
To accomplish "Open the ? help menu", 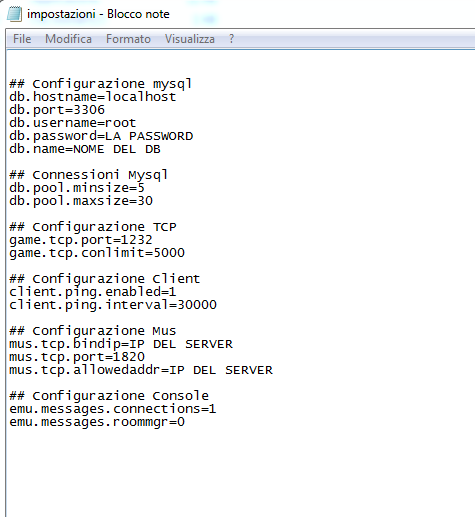I will point(232,39).
